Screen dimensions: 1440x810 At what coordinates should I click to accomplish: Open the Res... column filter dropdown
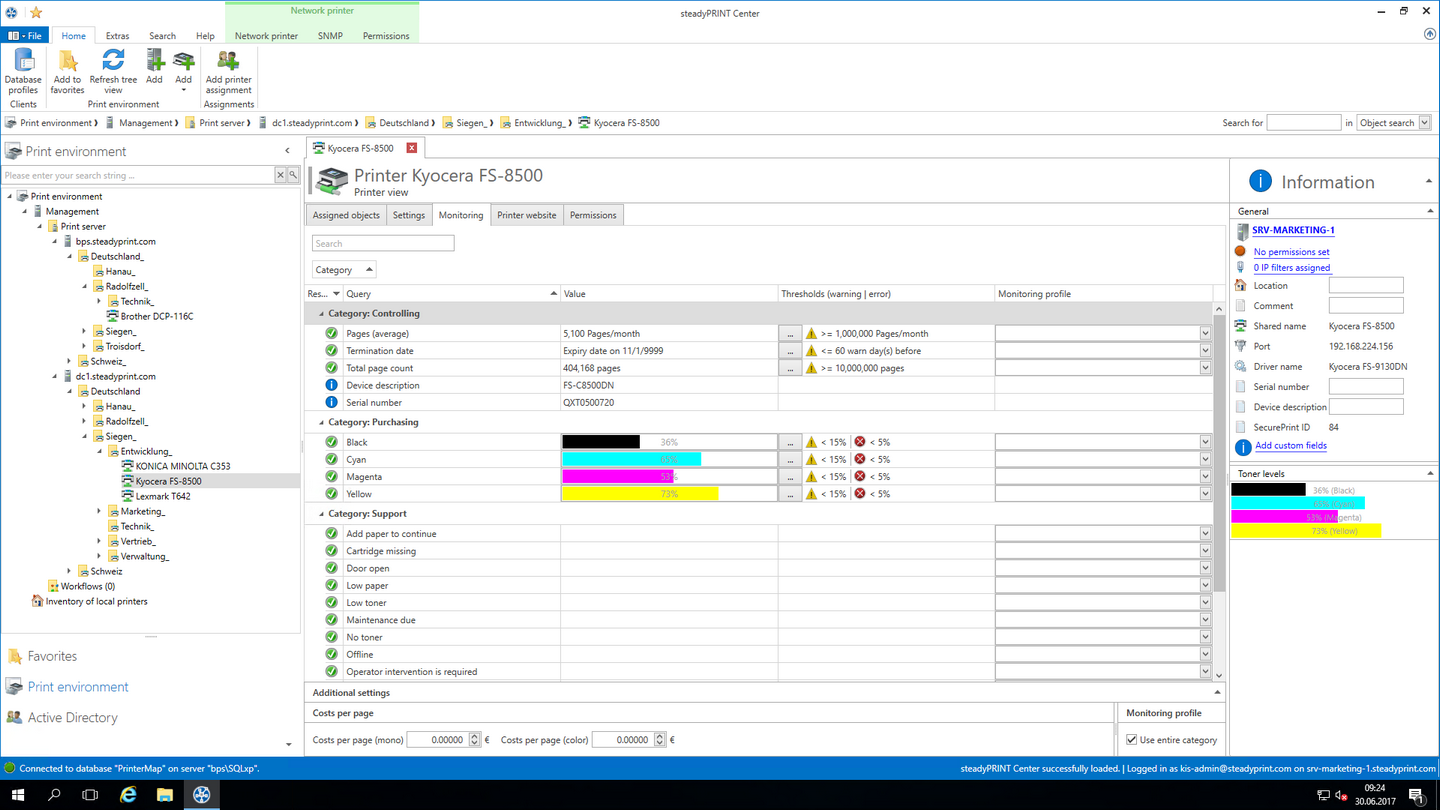pyautogui.click(x=336, y=294)
